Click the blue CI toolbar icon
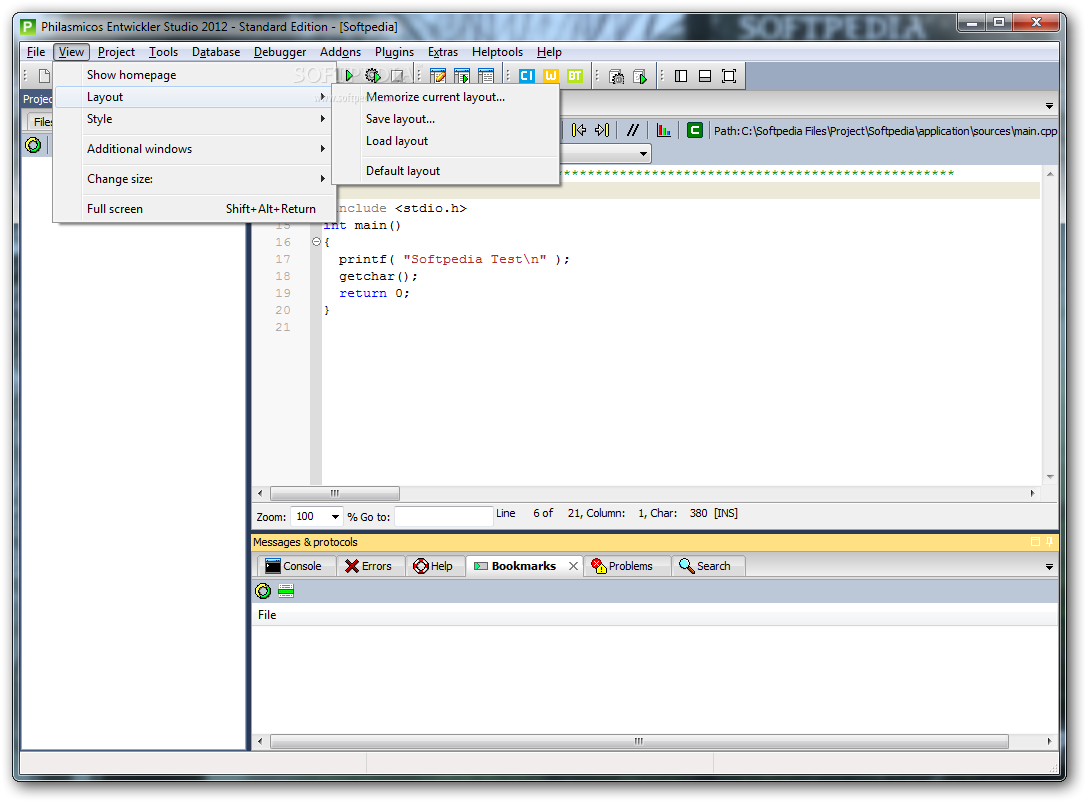Screen dimensions: 1087x802 (x=527, y=76)
